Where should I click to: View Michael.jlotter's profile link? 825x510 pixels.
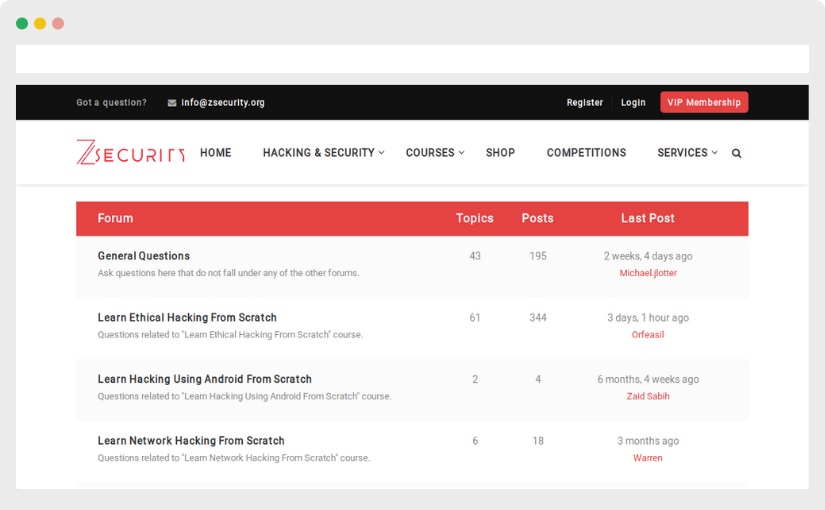648,273
